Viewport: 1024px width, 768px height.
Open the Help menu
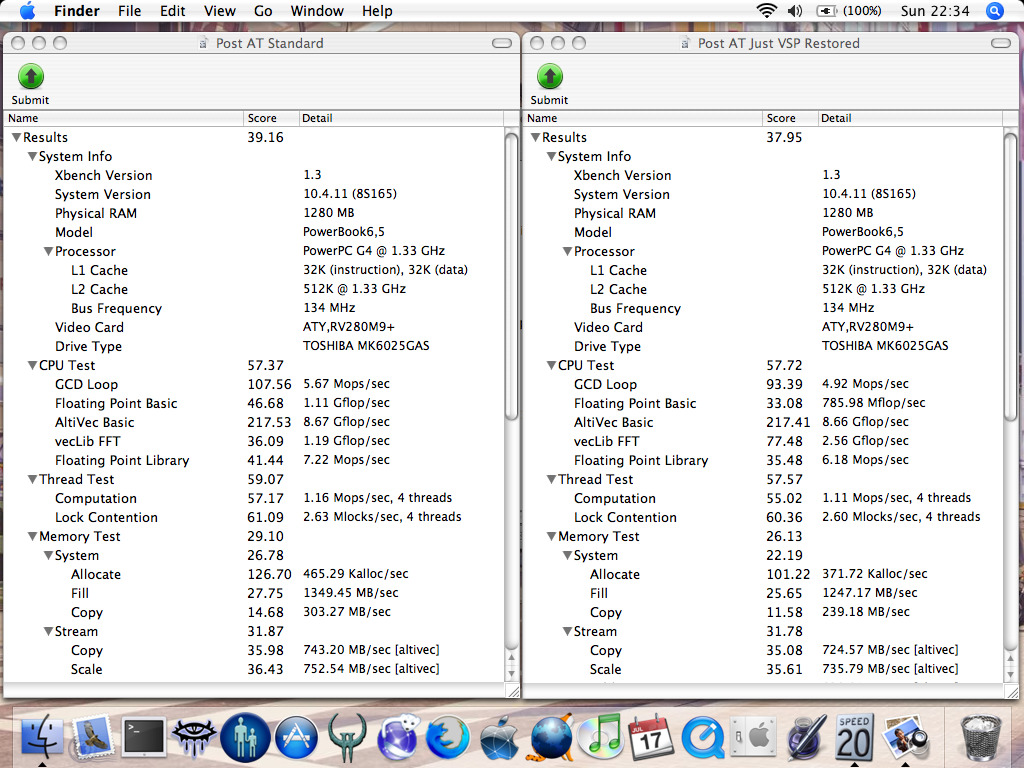[377, 11]
